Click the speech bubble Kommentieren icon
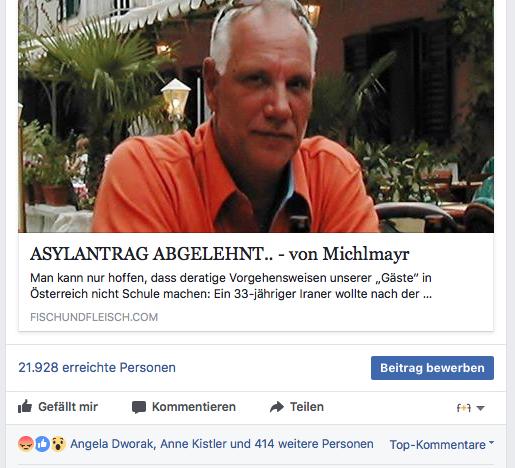Image resolution: width=515 pixels, height=468 pixels. pos(139,407)
